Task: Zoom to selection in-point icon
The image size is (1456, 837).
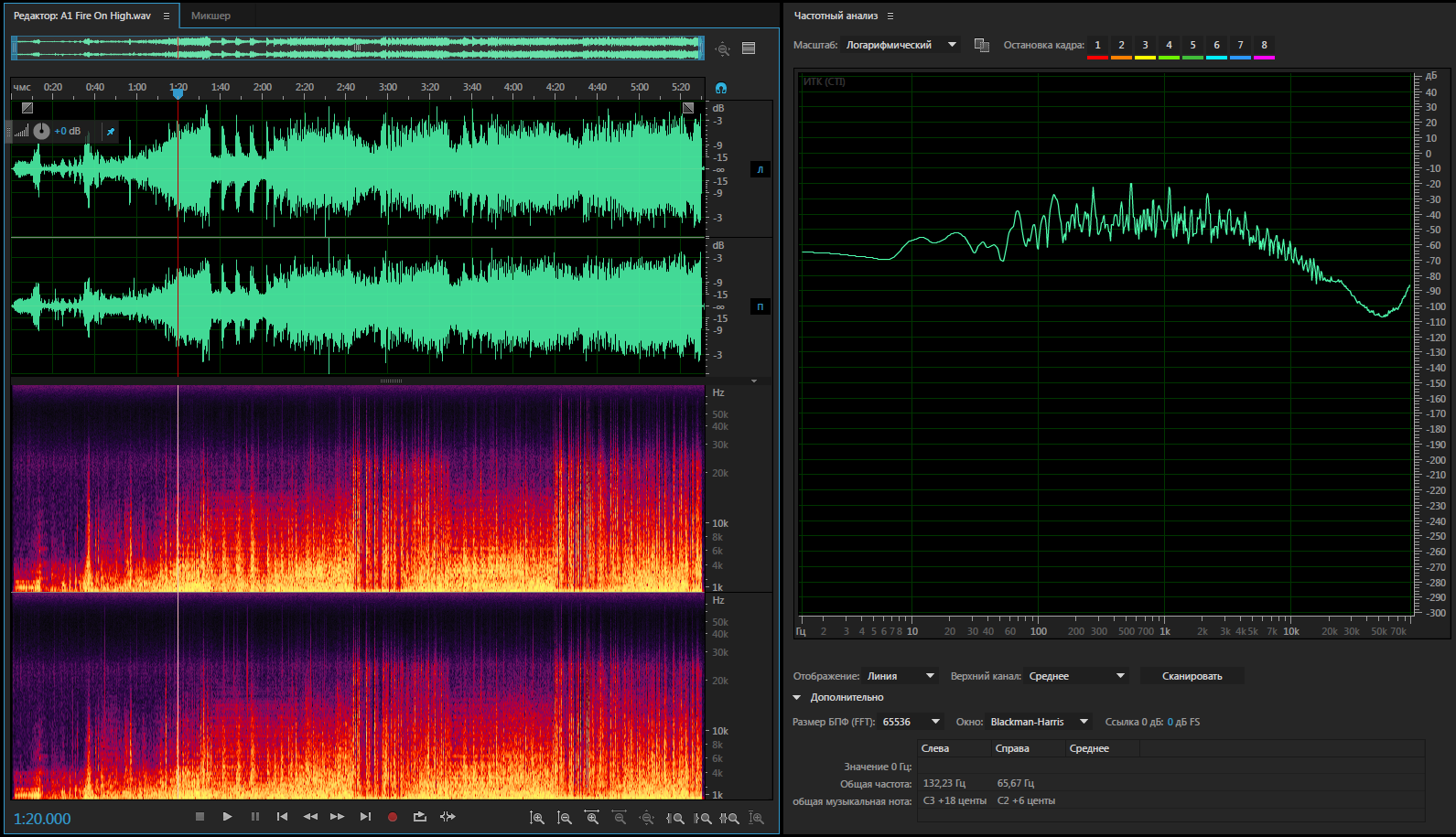Action: click(x=674, y=818)
